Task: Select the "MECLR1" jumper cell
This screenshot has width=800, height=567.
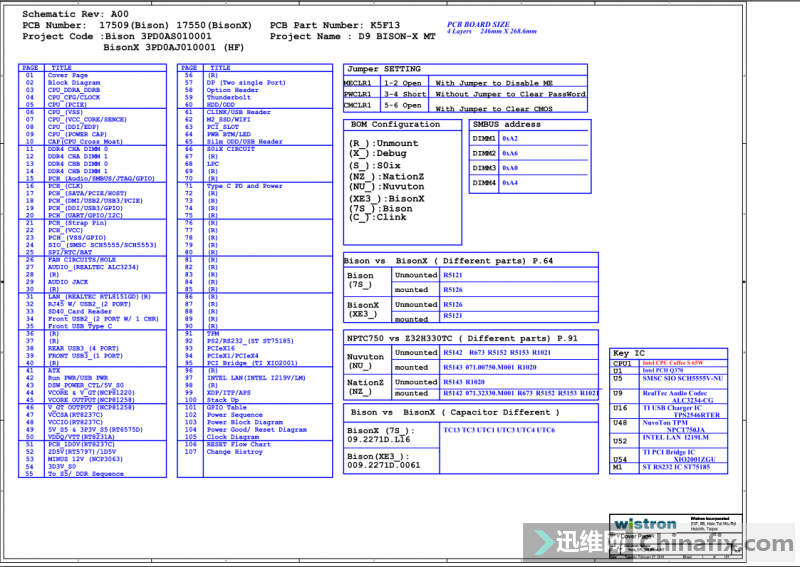Action: point(357,83)
